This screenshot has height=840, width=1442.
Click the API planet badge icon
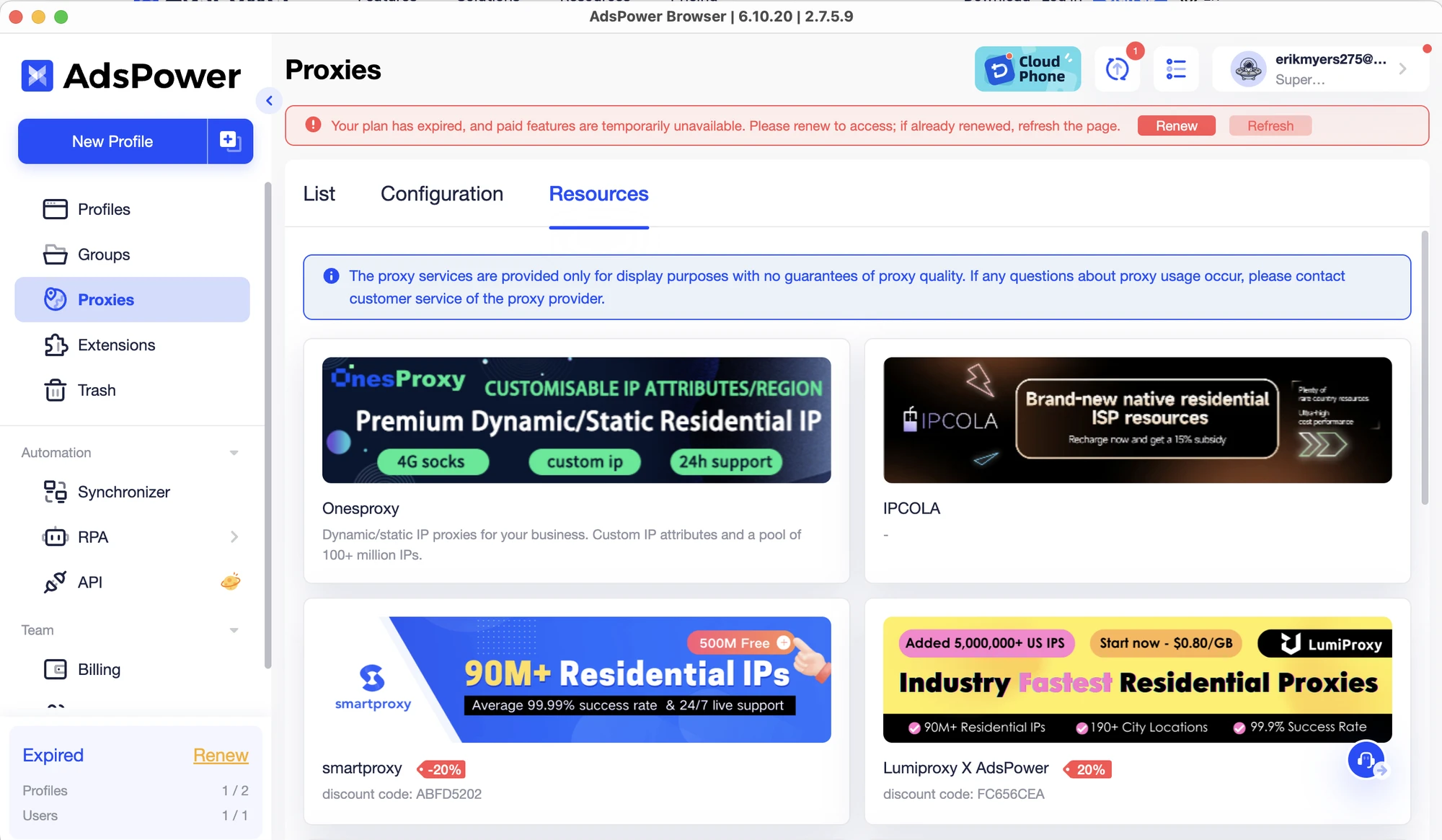pyautogui.click(x=231, y=581)
